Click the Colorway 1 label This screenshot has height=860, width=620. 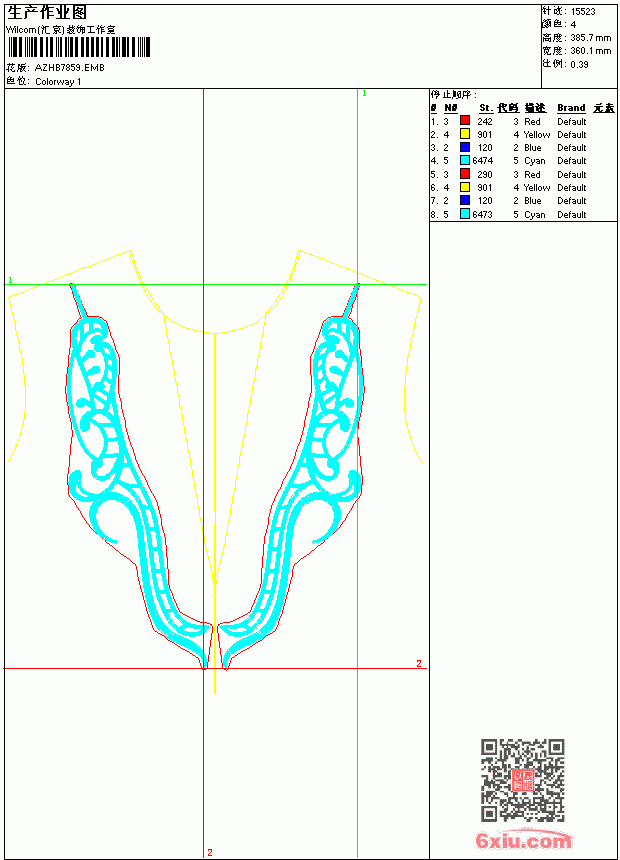click(x=58, y=82)
